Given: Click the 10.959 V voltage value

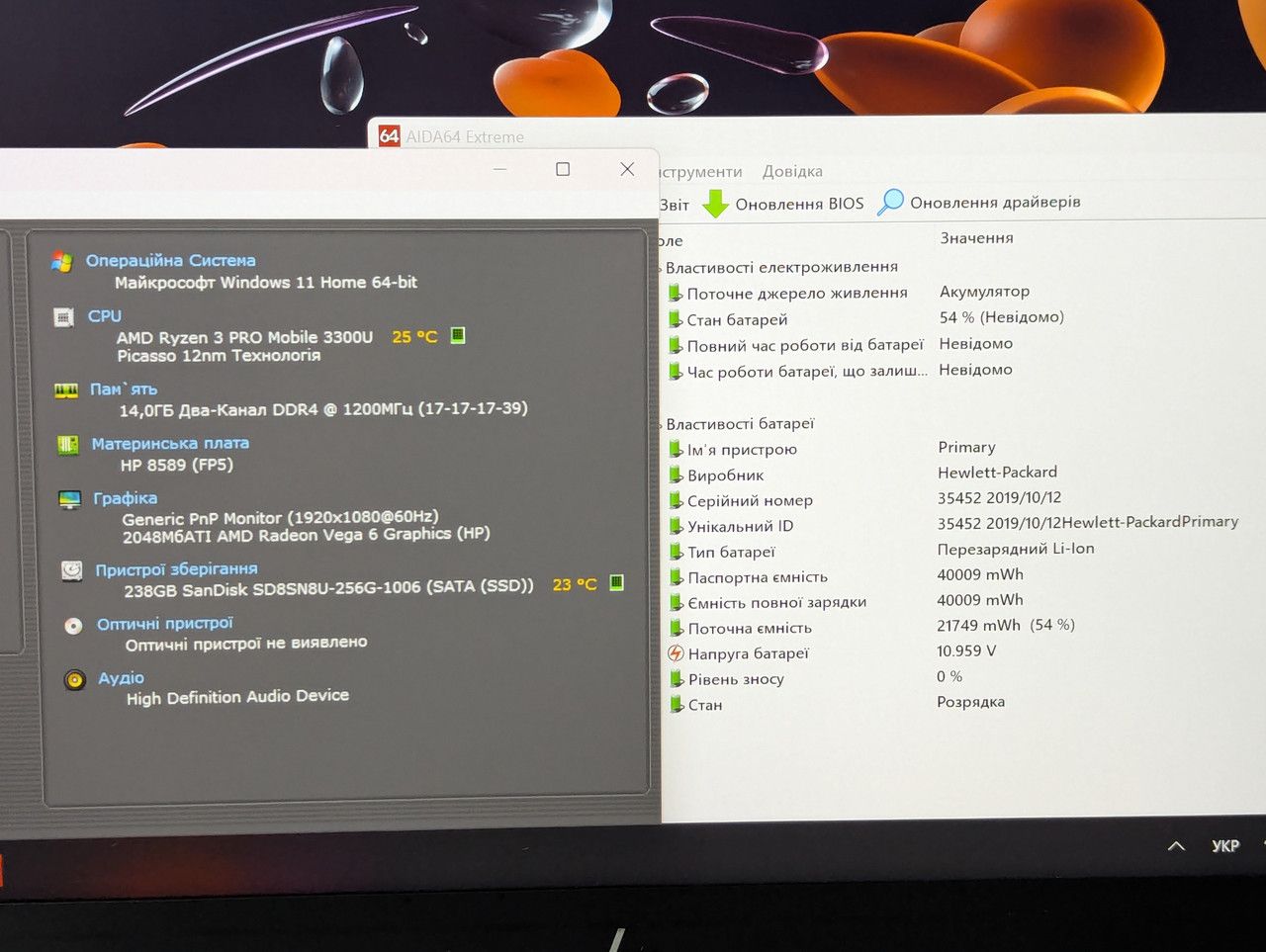Looking at the screenshot, I should pos(966,651).
